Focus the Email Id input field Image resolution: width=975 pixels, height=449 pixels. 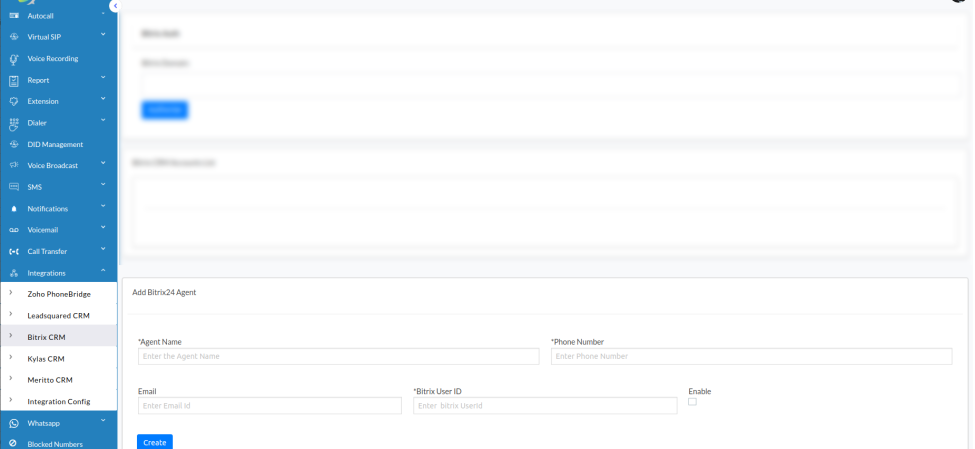pyautogui.click(x=270, y=405)
